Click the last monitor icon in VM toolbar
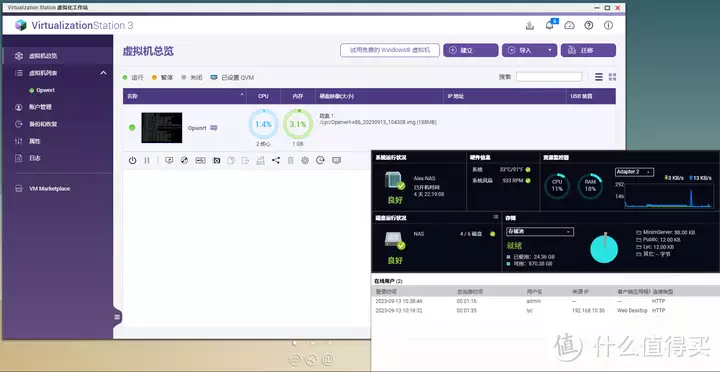This screenshot has height=372, width=720. [336, 160]
